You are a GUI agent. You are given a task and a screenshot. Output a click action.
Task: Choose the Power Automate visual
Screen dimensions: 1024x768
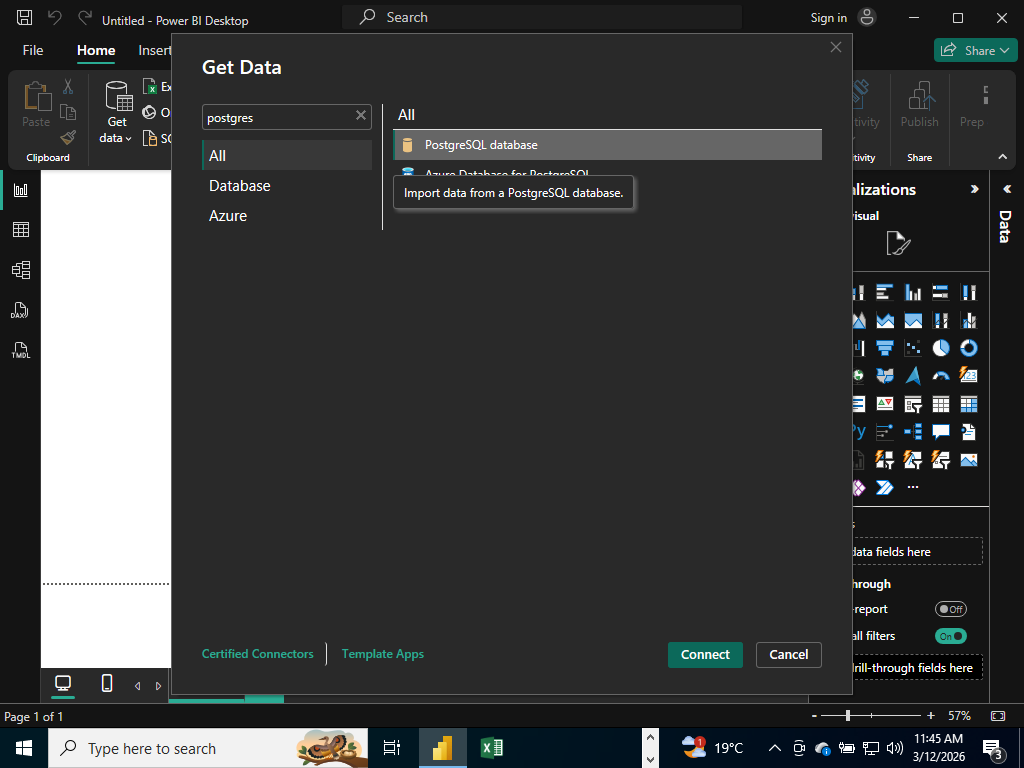(885, 487)
